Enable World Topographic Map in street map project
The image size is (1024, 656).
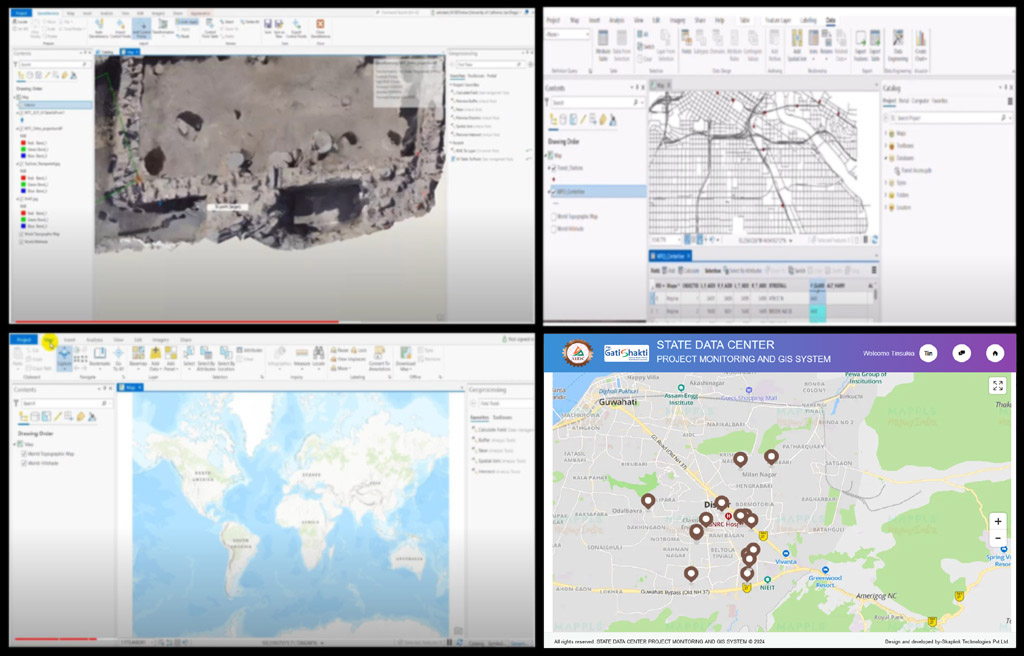553,216
